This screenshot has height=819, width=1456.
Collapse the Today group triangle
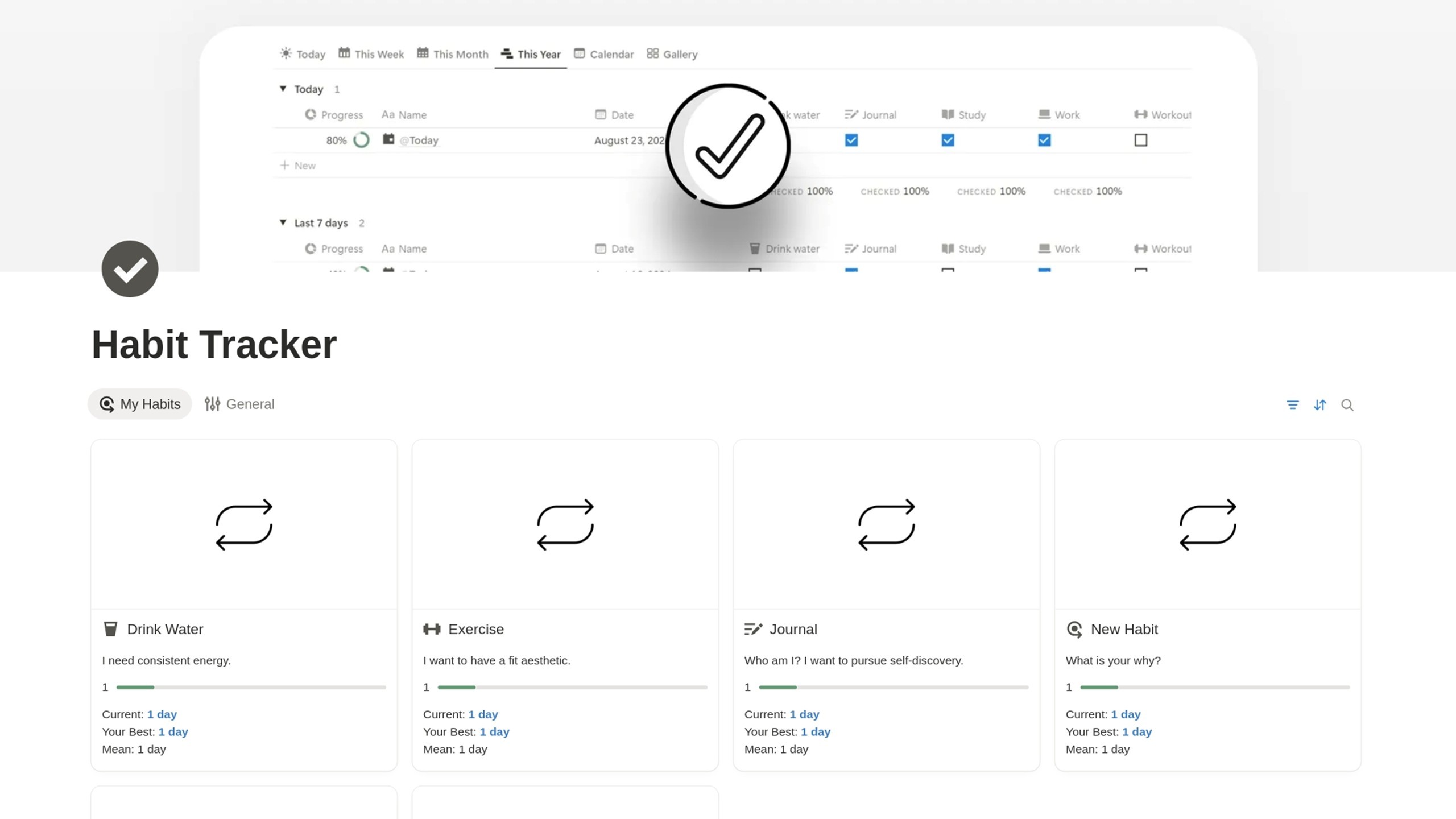pyautogui.click(x=283, y=89)
